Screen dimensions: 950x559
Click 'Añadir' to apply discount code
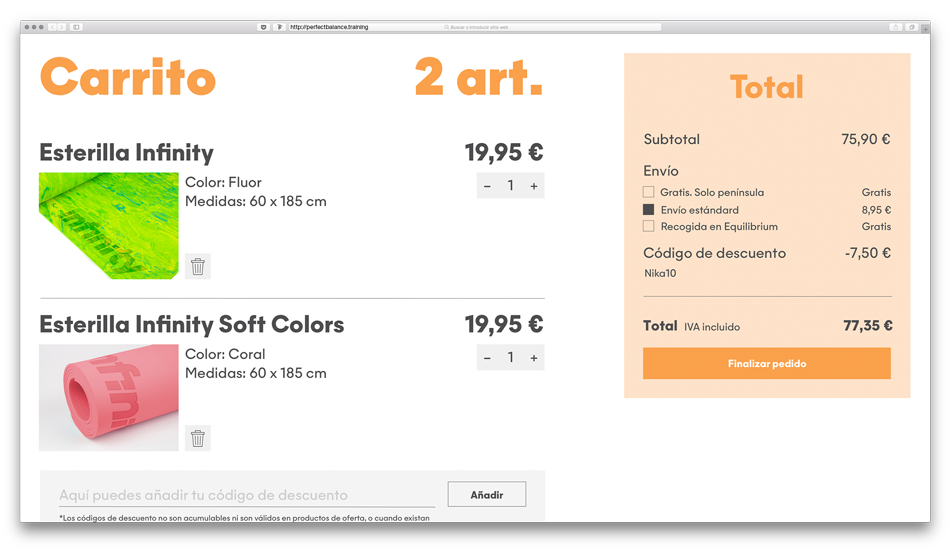486,494
